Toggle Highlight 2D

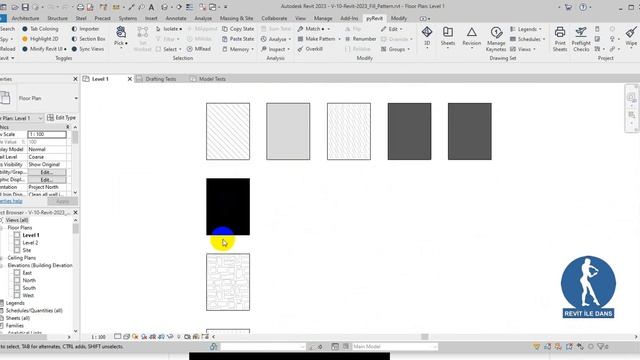point(40,39)
